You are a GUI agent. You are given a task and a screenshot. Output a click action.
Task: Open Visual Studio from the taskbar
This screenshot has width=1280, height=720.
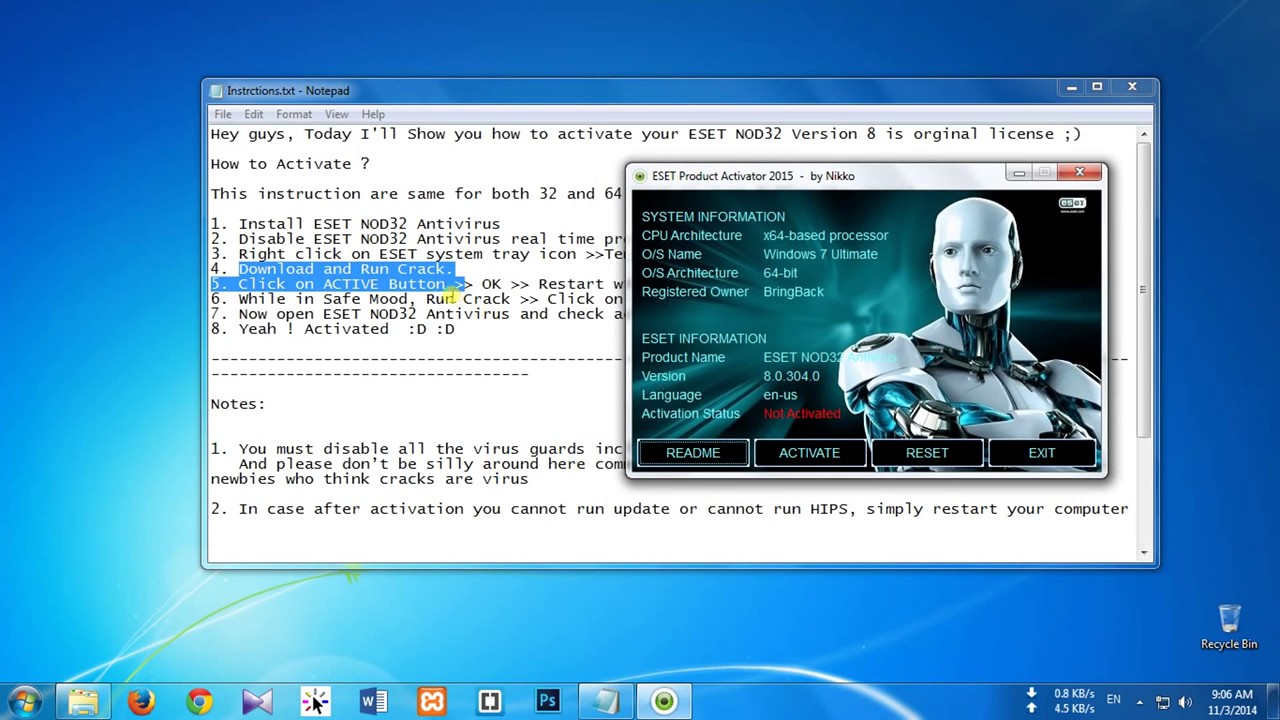pos(257,701)
